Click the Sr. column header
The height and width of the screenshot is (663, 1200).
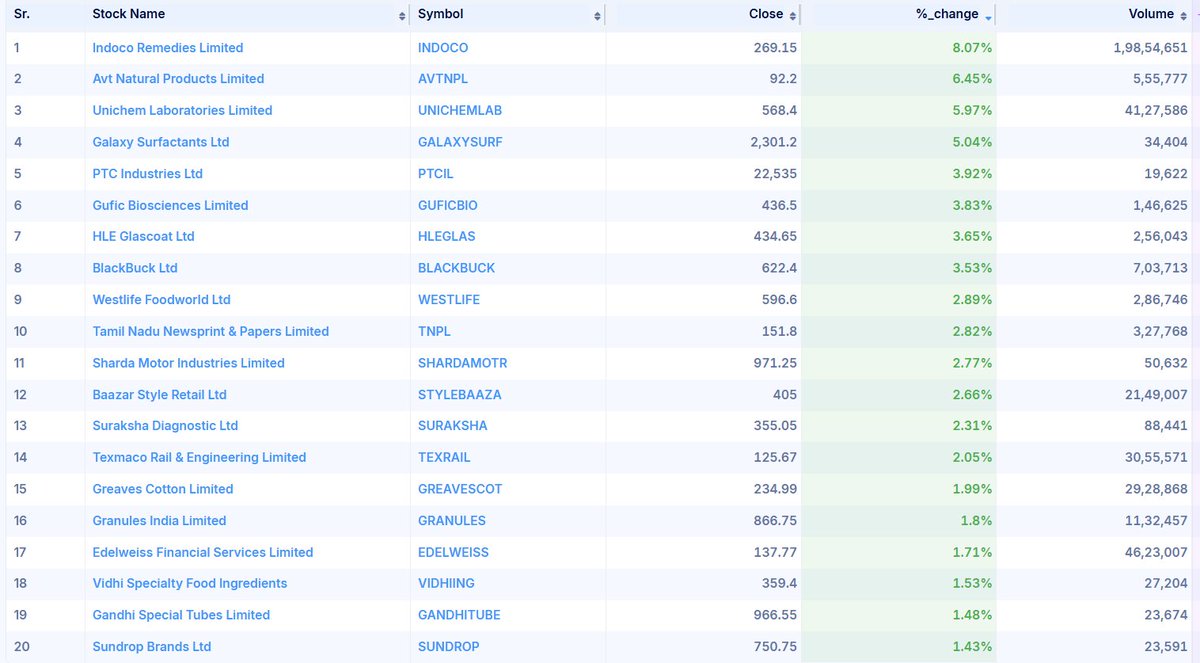pos(23,14)
